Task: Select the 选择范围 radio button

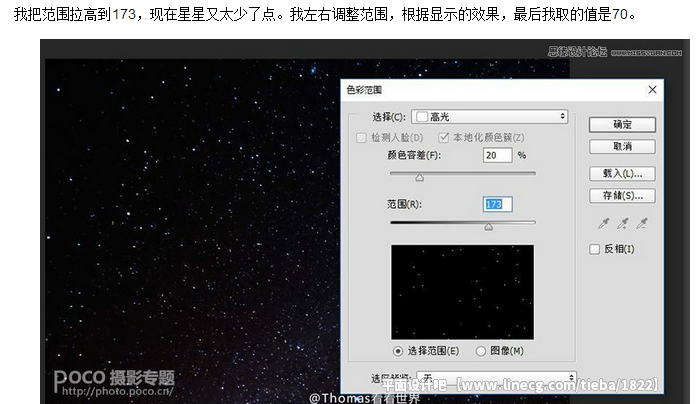Action: point(398,351)
